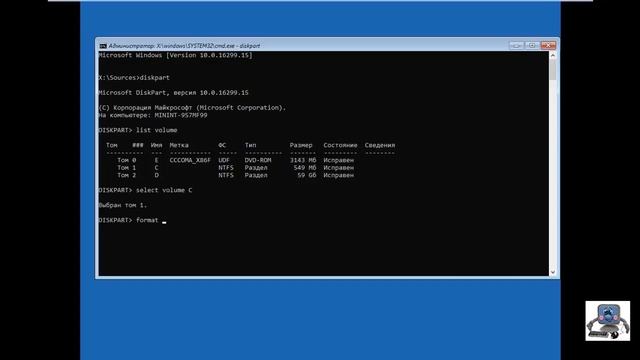Screen dimensions: 640x360
Task: Click the 'Том 2' row entry
Action: pos(127,175)
